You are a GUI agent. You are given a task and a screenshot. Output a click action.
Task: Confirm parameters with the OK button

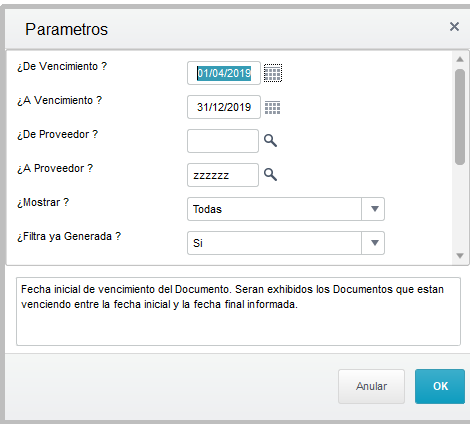coord(440,386)
